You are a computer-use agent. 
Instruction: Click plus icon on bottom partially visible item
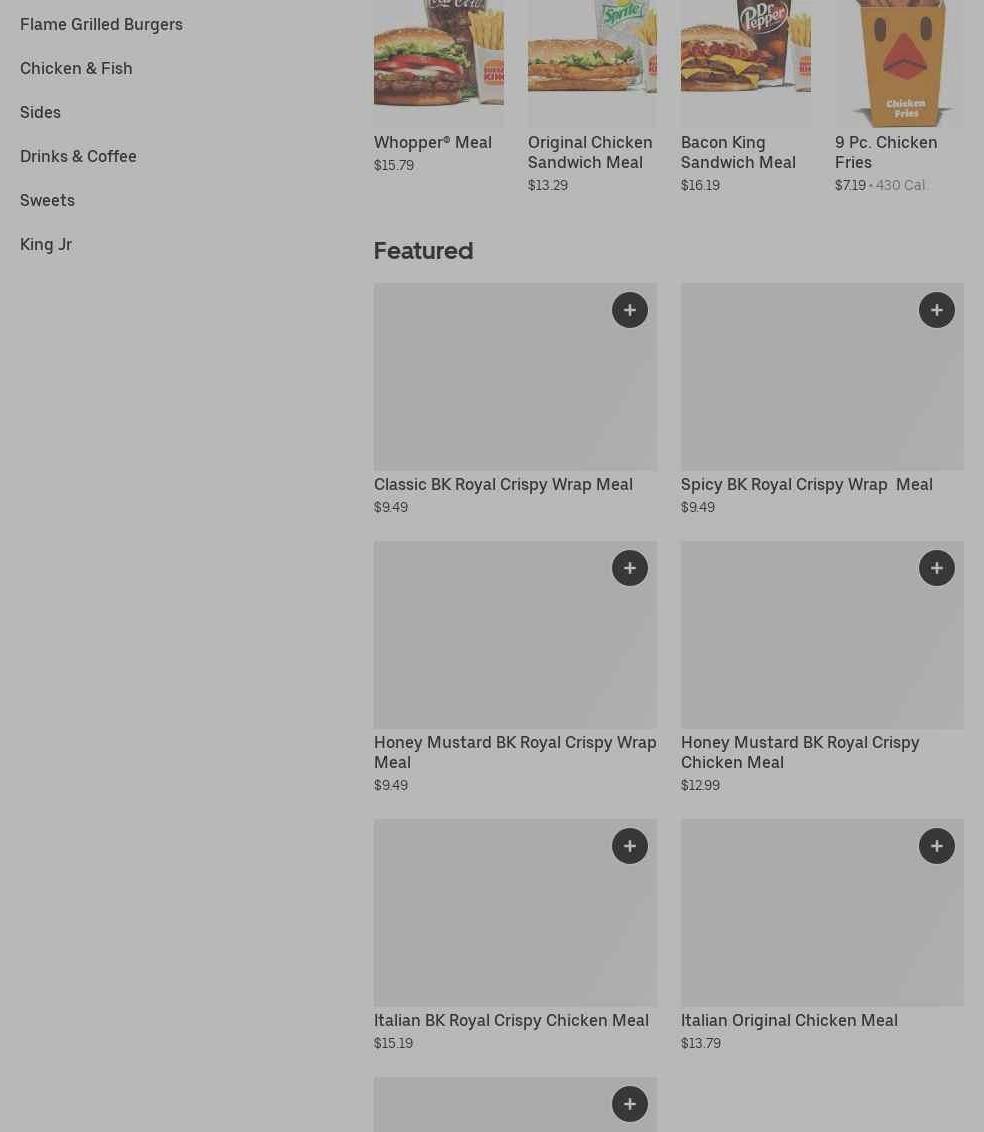630,1104
